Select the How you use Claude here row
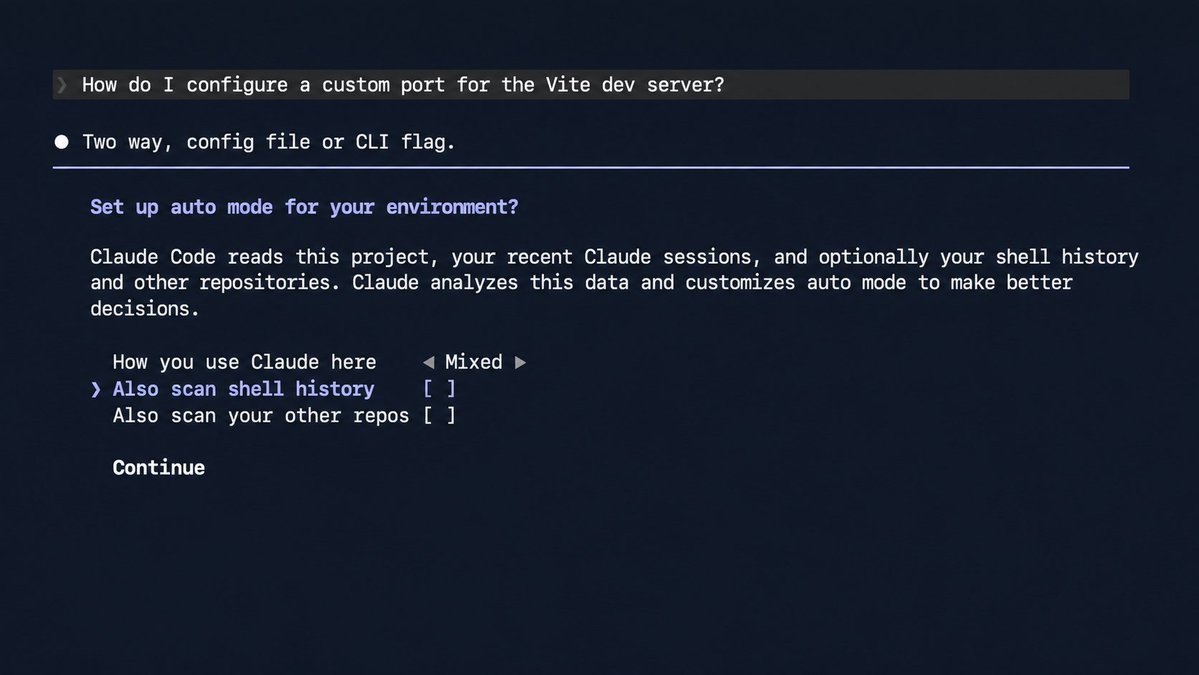The width and height of the screenshot is (1199, 675). [319, 362]
